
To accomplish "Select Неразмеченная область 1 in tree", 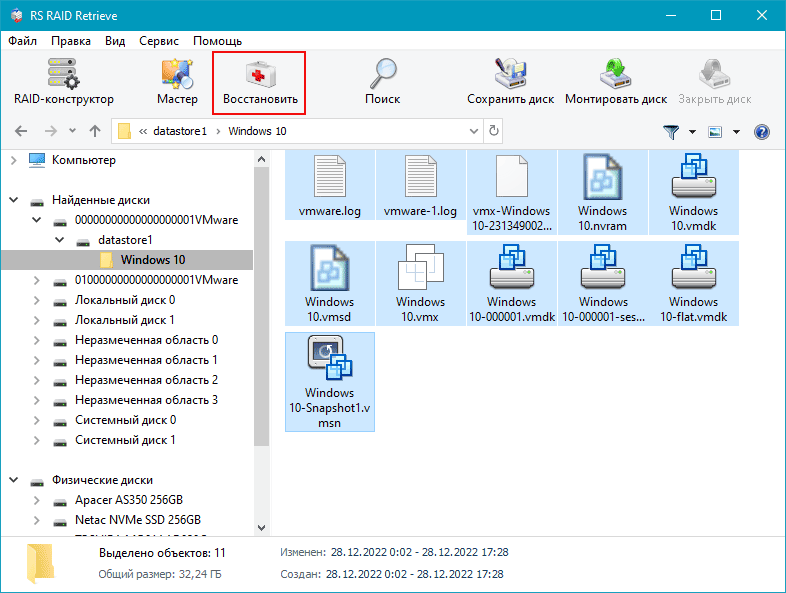I will pos(146,360).
